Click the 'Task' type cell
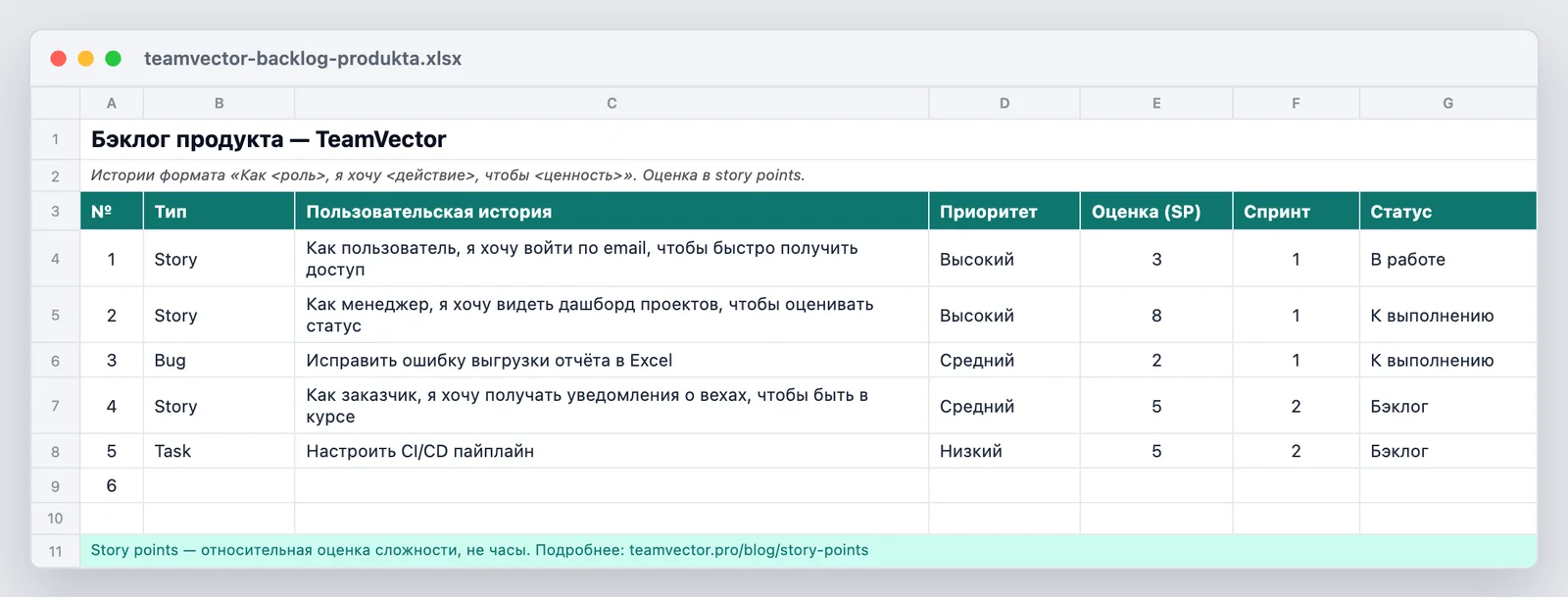This screenshot has height=597, width=1568. point(220,451)
